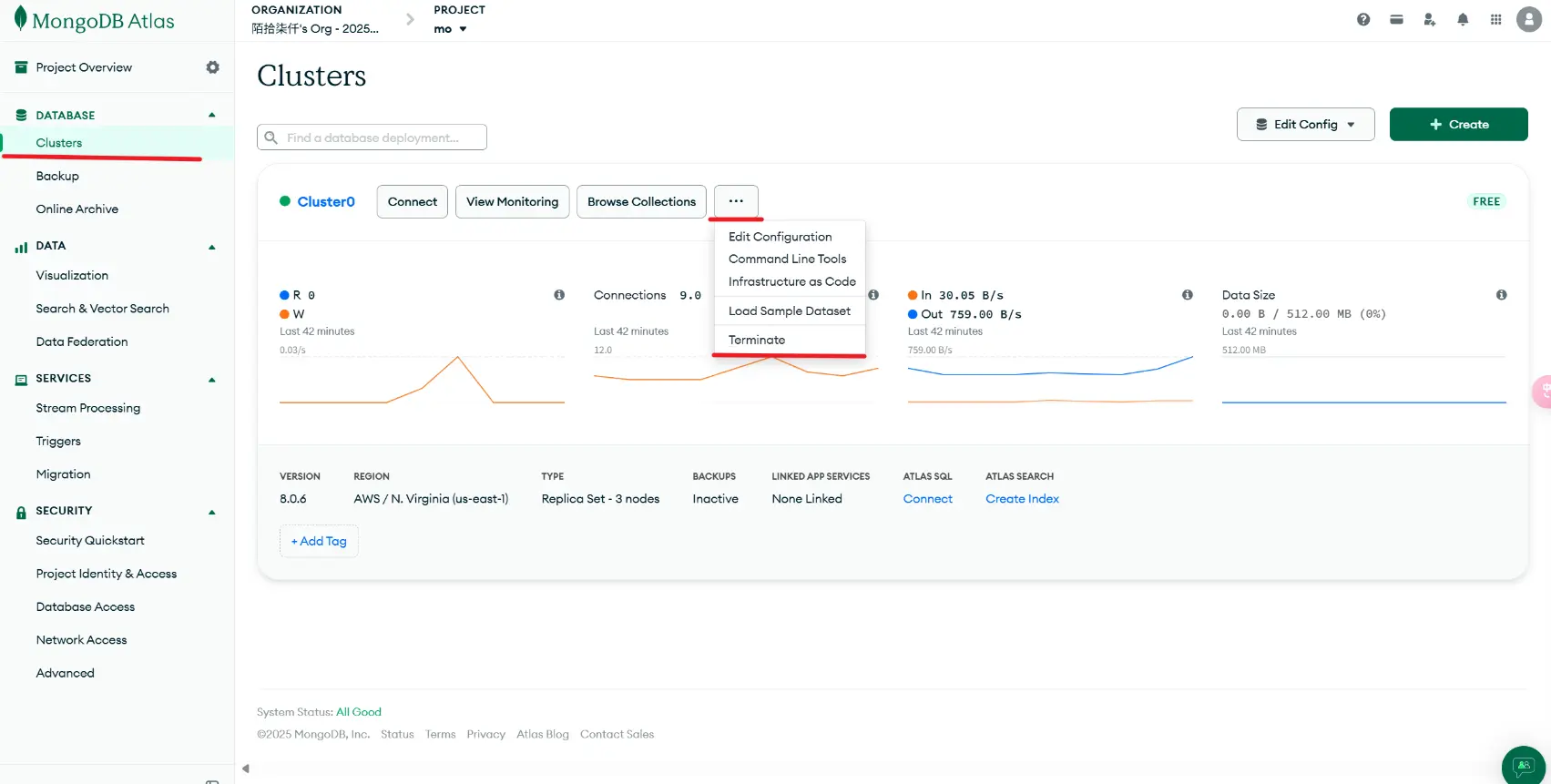Open the invite user icon
The image size is (1551, 784).
click(x=1429, y=20)
